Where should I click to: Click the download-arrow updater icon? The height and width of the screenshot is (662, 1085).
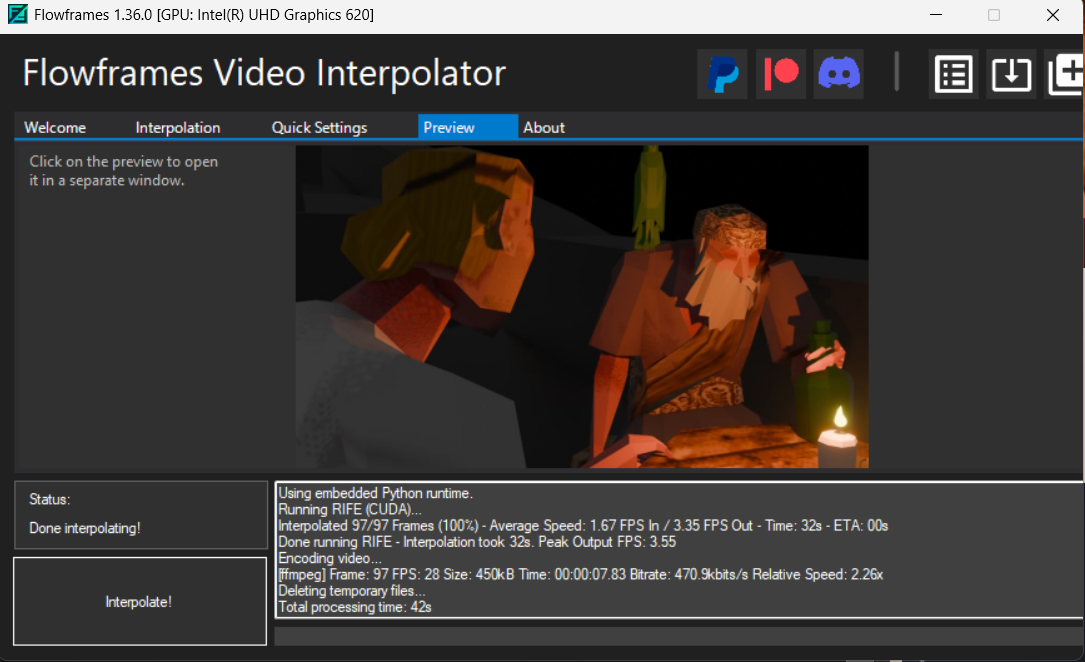pyautogui.click(x=1011, y=74)
